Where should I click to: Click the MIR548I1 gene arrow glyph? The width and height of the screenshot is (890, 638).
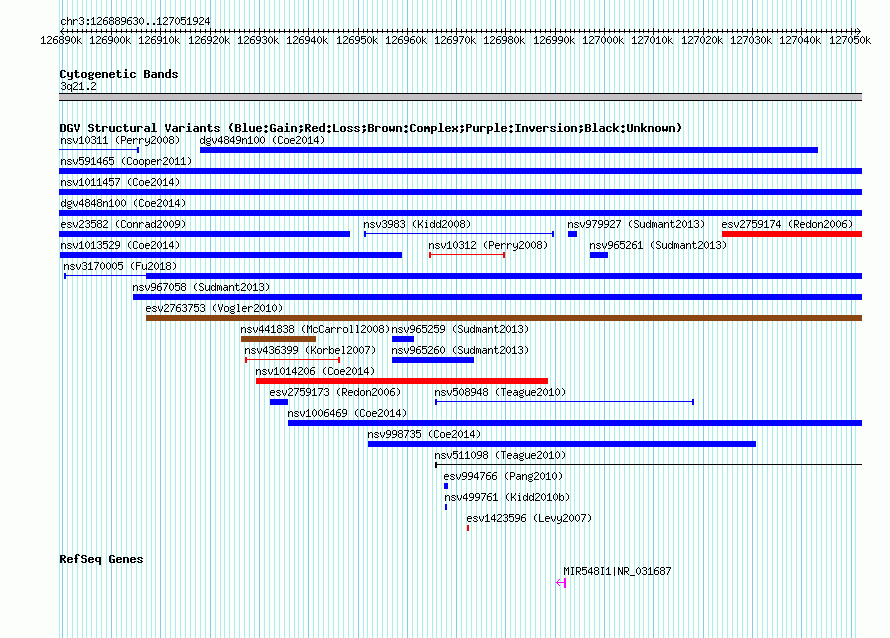(x=561, y=583)
